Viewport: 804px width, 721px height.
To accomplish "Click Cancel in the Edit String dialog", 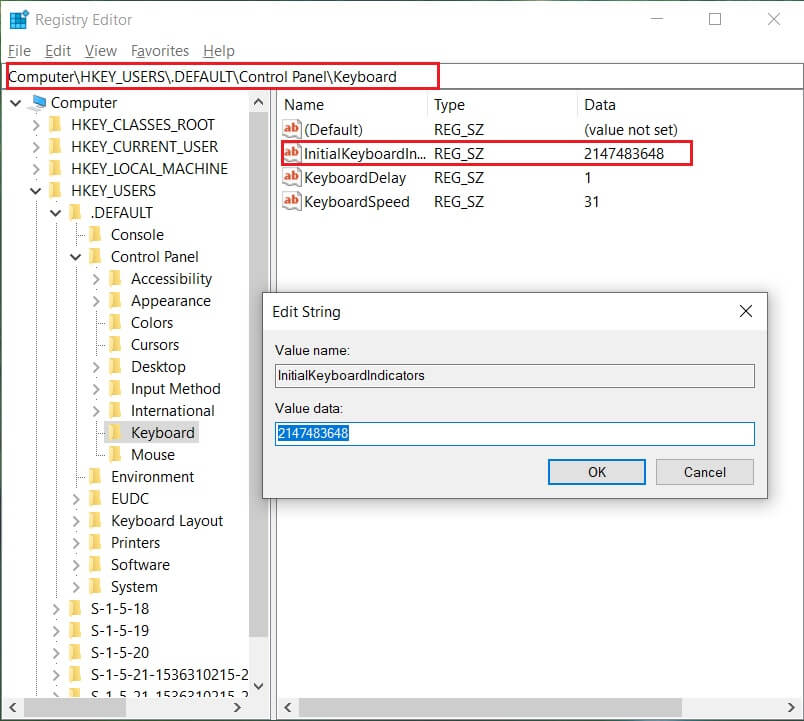I will (x=704, y=471).
